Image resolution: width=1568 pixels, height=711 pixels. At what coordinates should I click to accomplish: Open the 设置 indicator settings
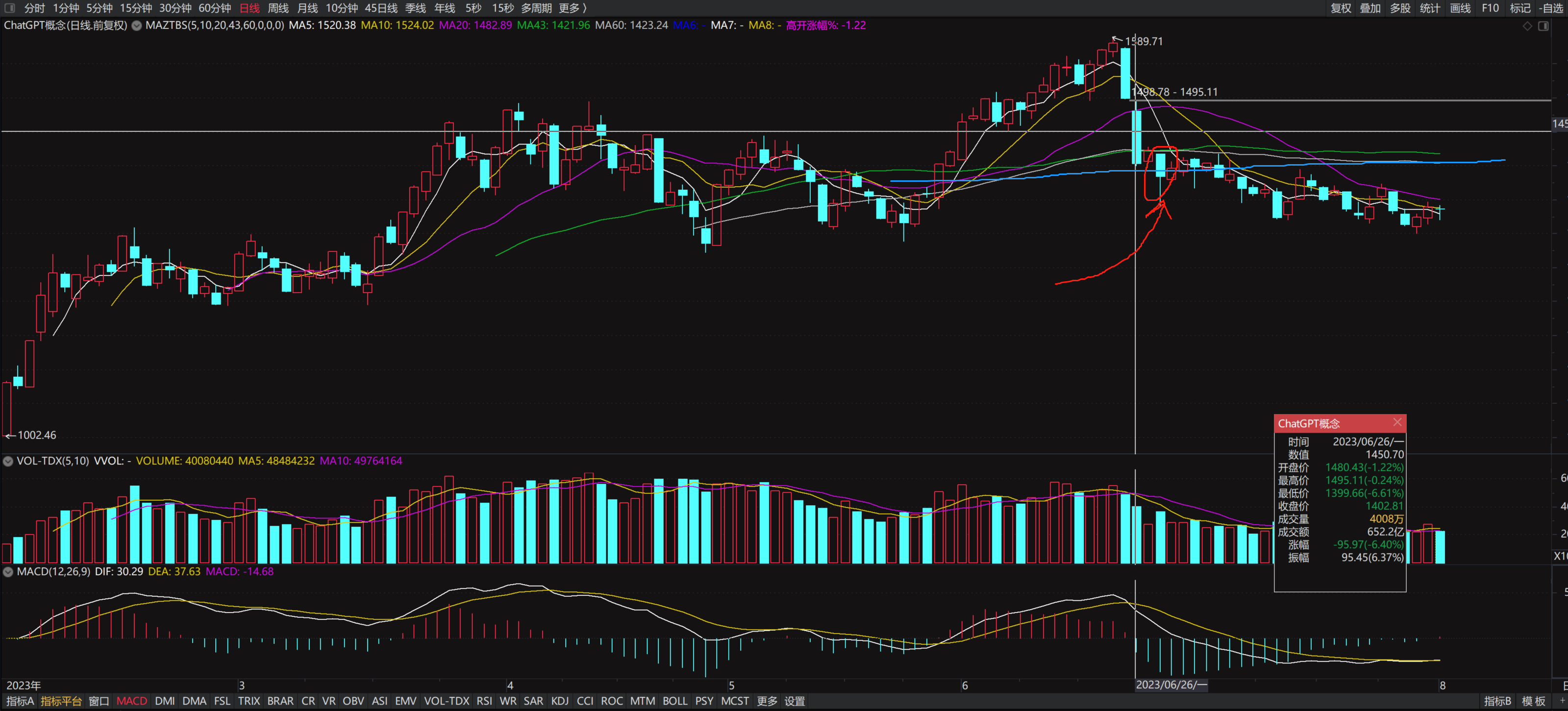pos(795,701)
